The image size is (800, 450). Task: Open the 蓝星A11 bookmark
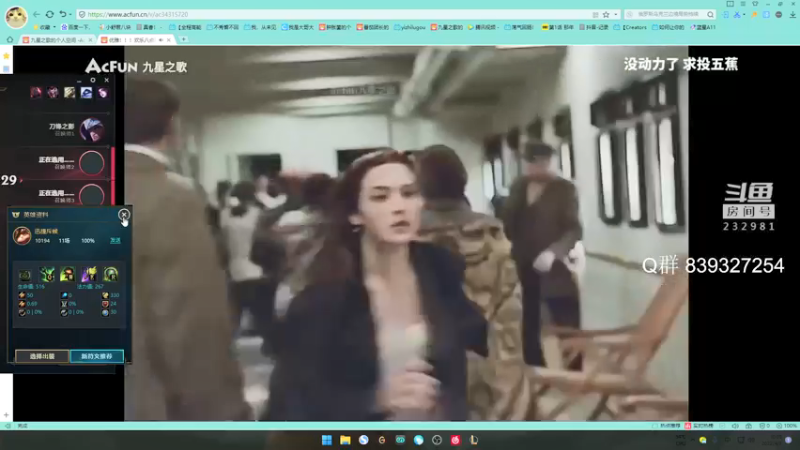[703, 27]
